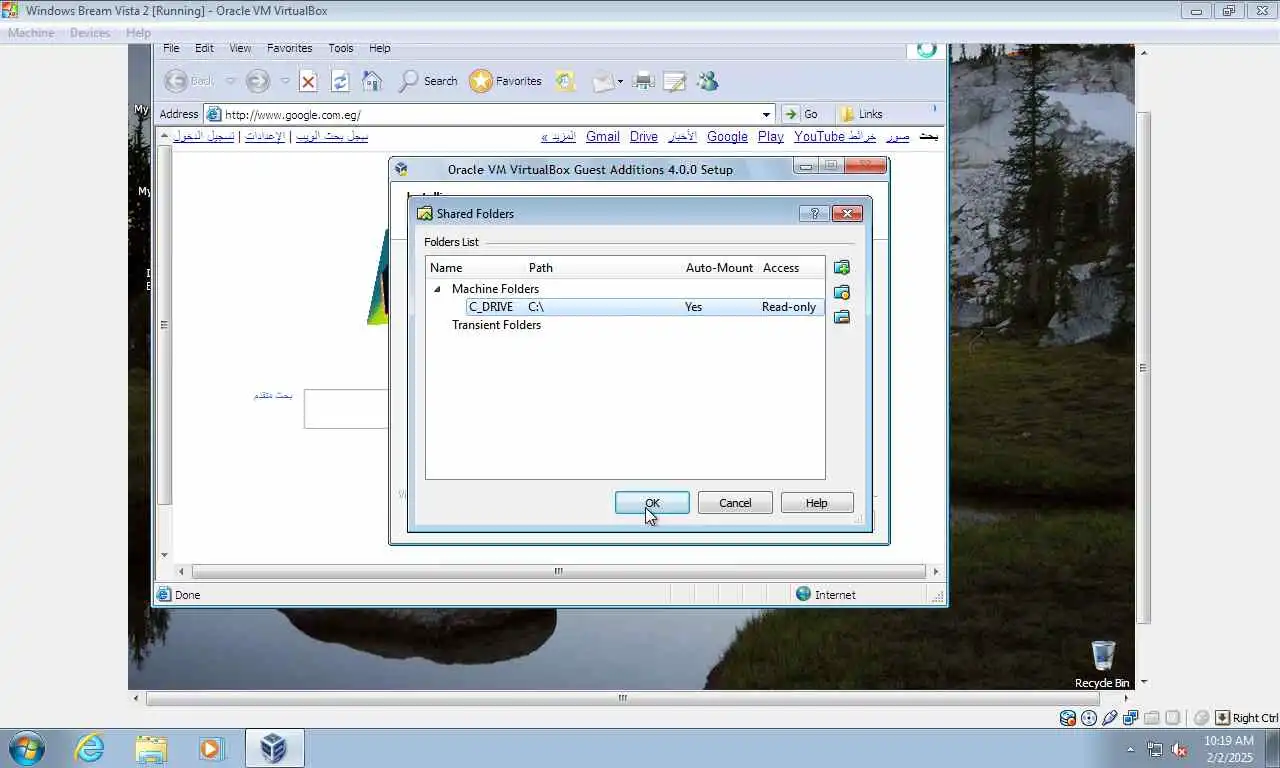Image resolution: width=1280 pixels, height=768 pixels.
Task: Click the Mail envelope icon in IE toolbar
Action: 603,81
